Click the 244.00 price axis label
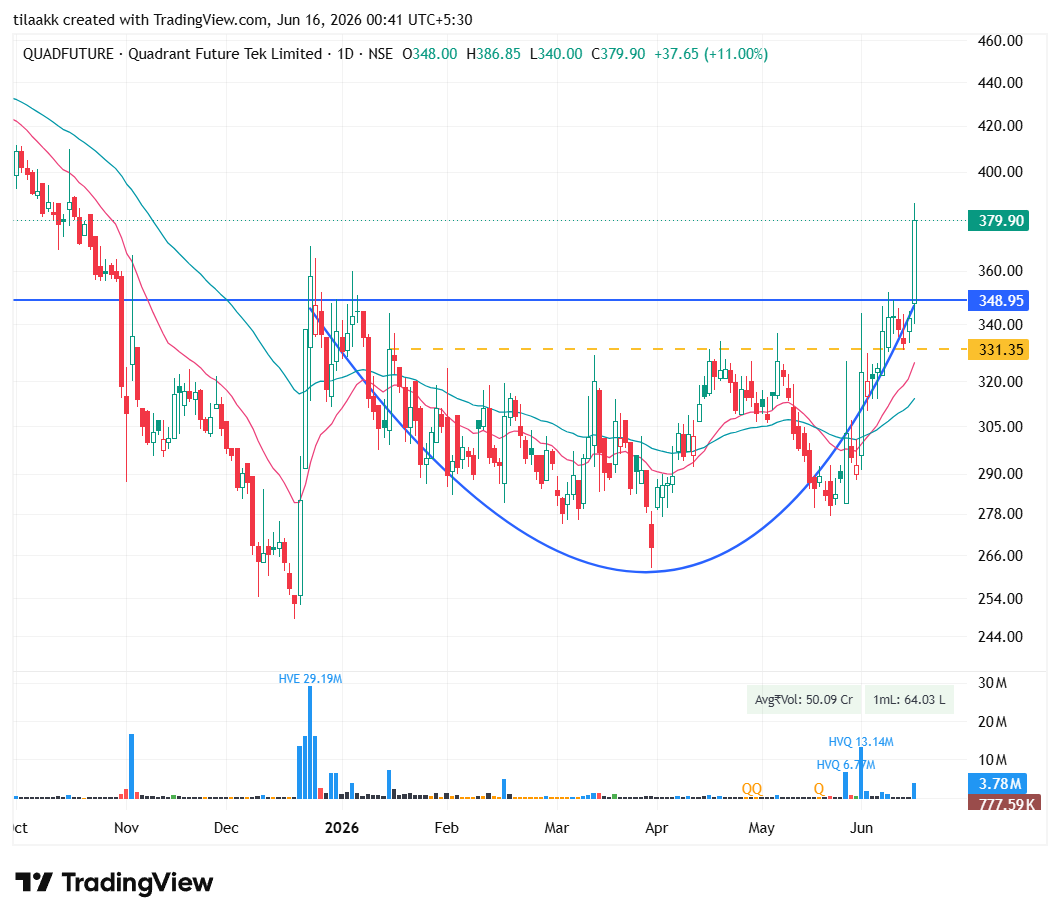The height and width of the screenshot is (920, 1060). [1000, 636]
